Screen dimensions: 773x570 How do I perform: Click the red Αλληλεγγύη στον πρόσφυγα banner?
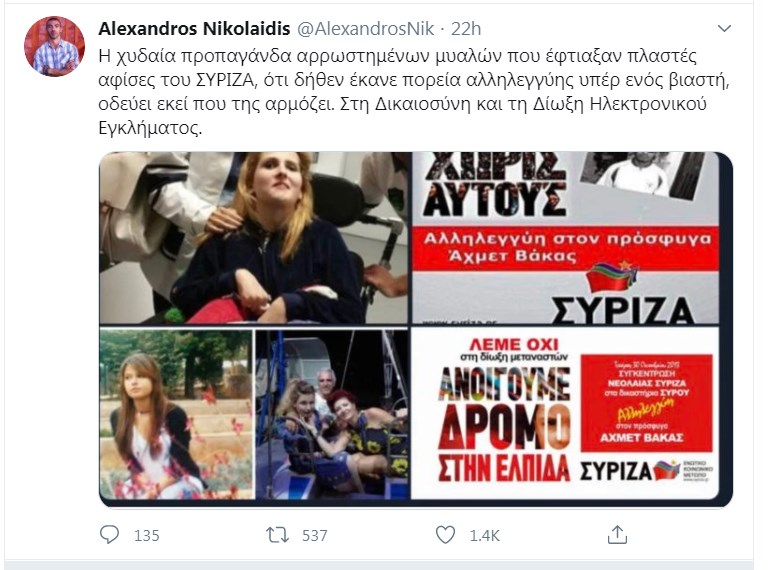[565, 248]
